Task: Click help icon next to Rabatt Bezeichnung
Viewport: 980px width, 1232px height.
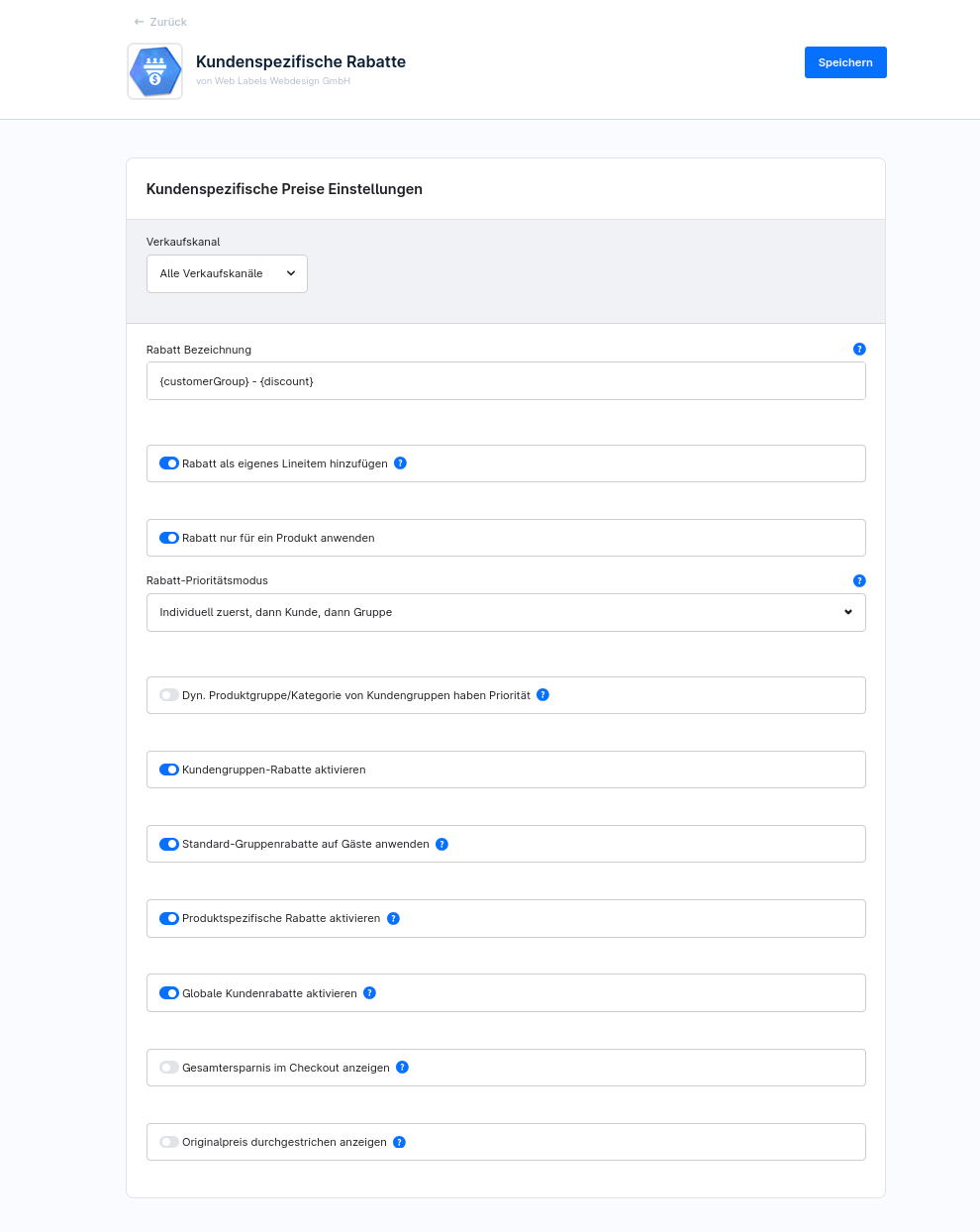Action: coord(859,350)
